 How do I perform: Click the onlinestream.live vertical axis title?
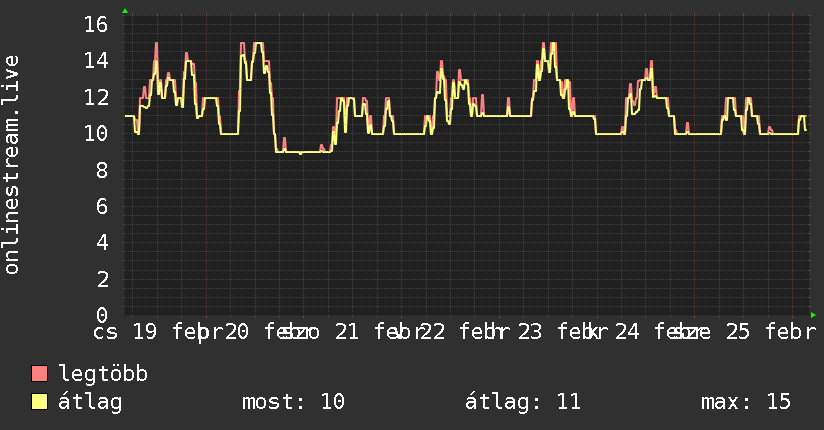click(11, 165)
